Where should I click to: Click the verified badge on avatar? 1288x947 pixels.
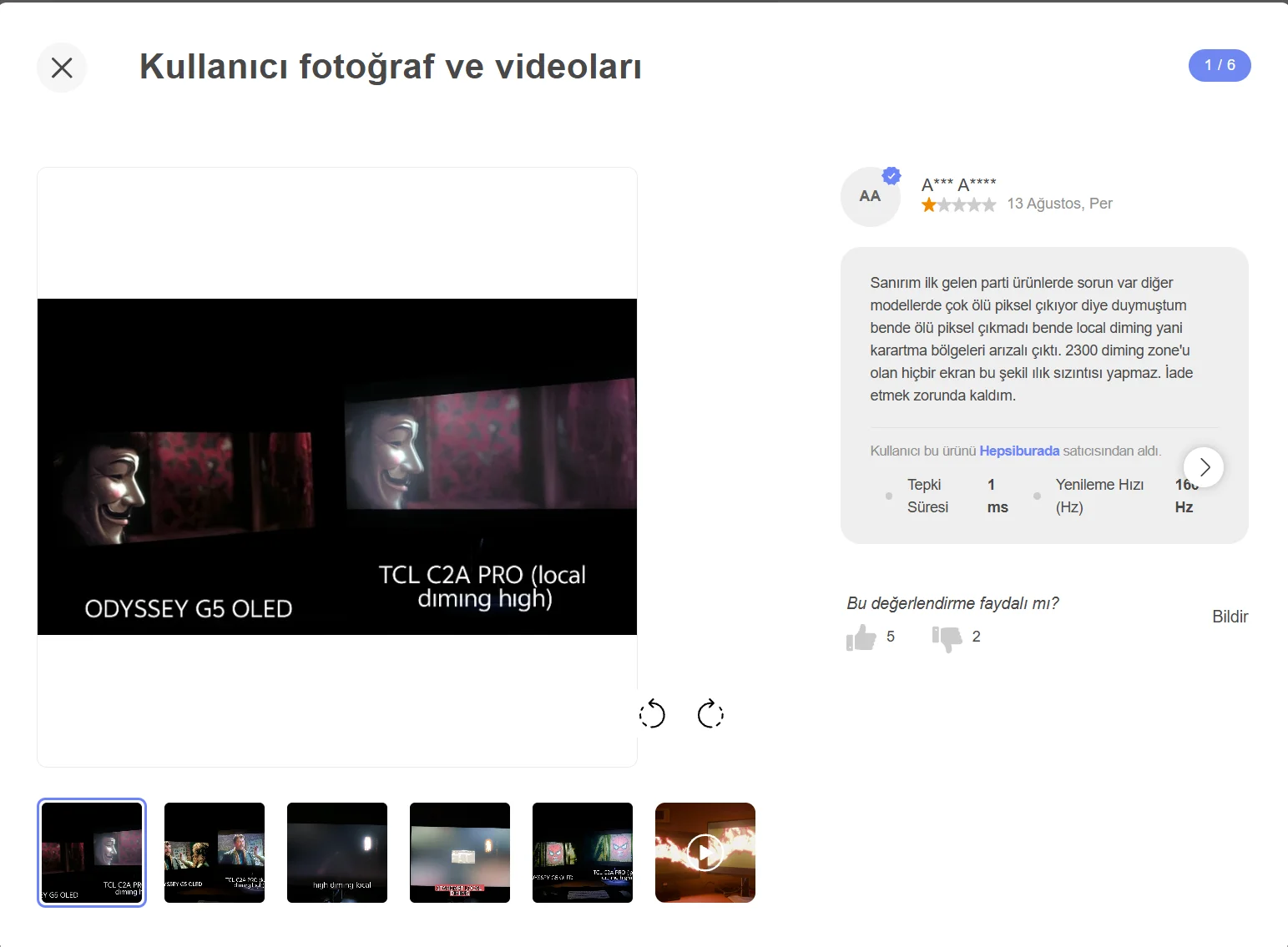[891, 176]
